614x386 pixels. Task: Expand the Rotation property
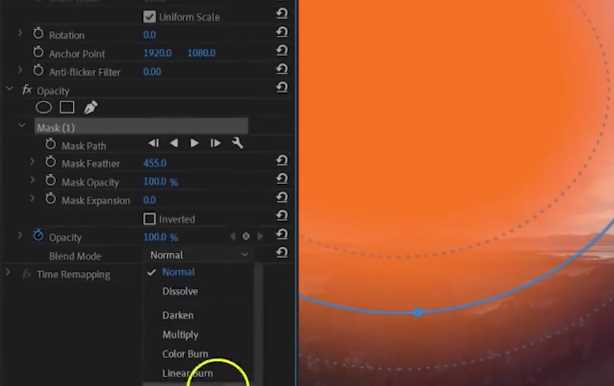pos(20,34)
